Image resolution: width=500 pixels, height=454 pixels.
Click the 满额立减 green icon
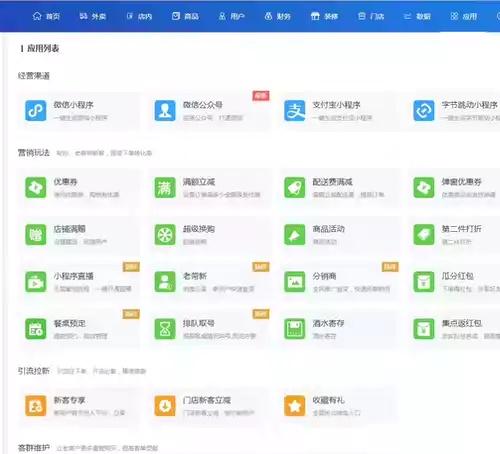point(165,188)
